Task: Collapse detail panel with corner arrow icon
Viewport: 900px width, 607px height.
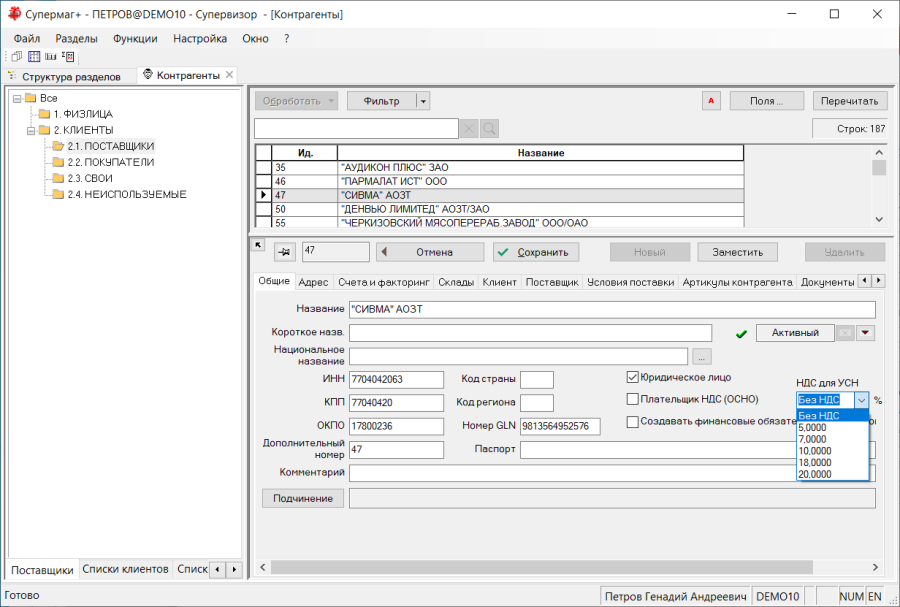Action: (258, 245)
